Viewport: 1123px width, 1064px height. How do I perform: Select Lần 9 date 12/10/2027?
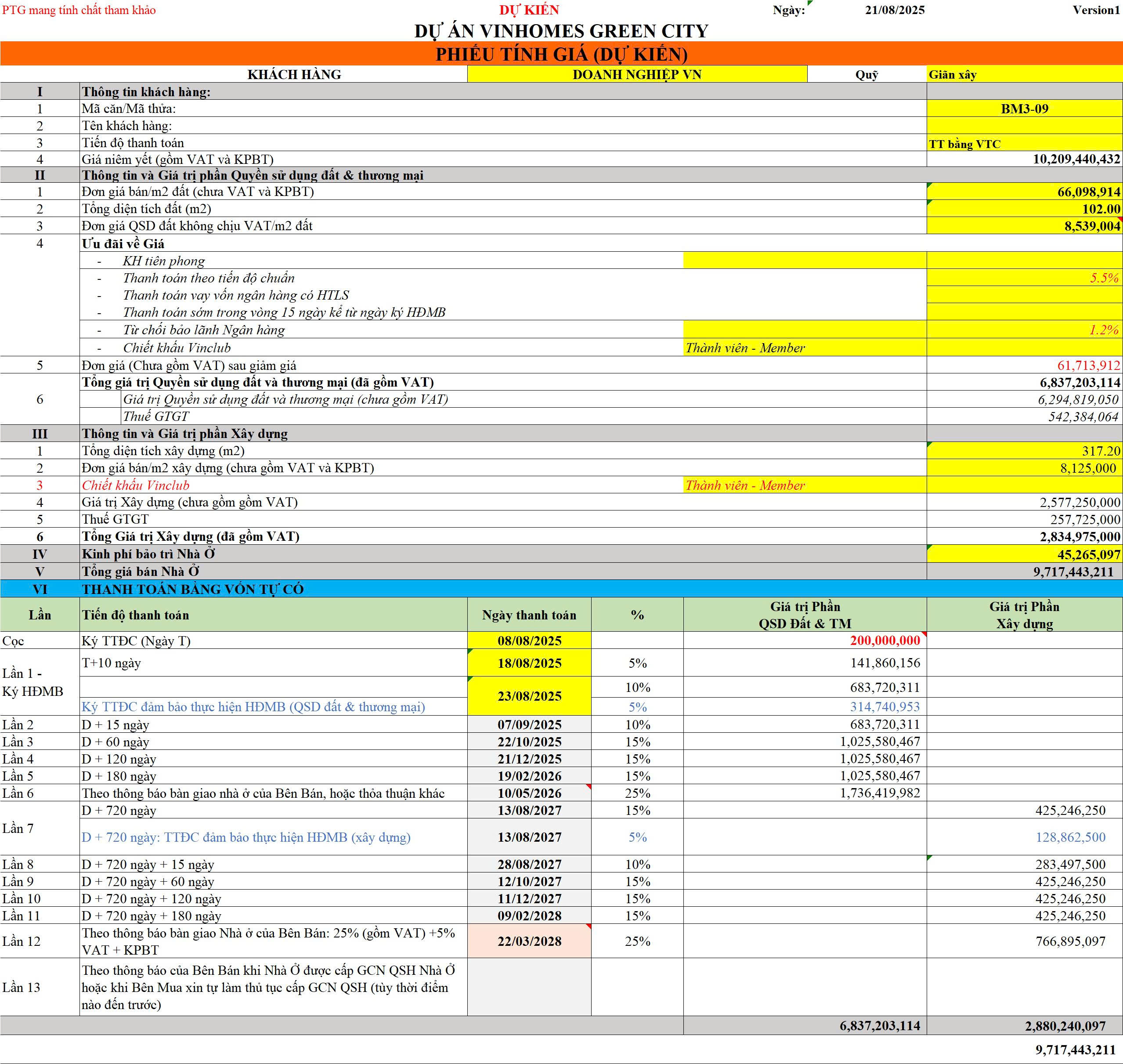pyautogui.click(x=530, y=881)
